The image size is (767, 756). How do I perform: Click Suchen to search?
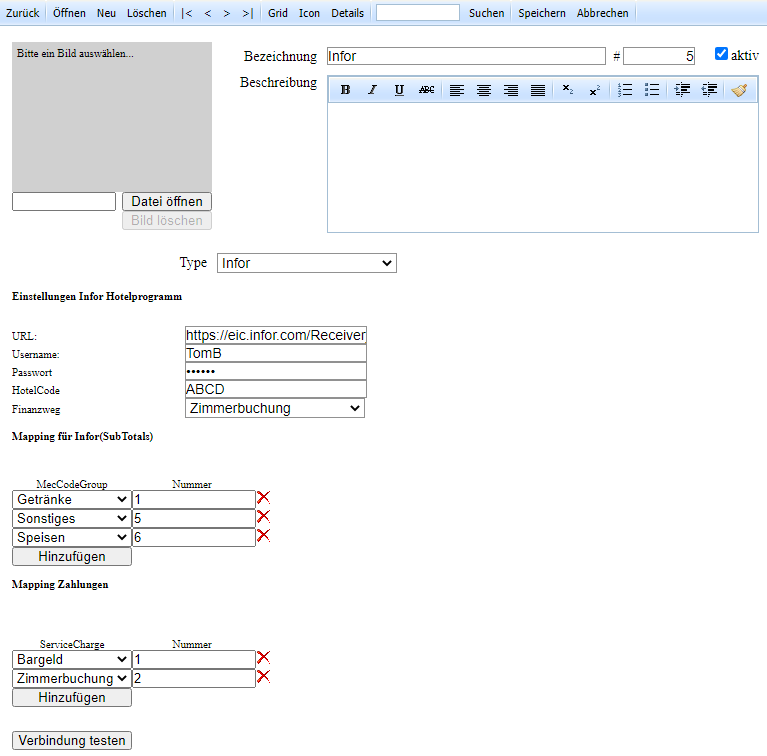tap(486, 13)
